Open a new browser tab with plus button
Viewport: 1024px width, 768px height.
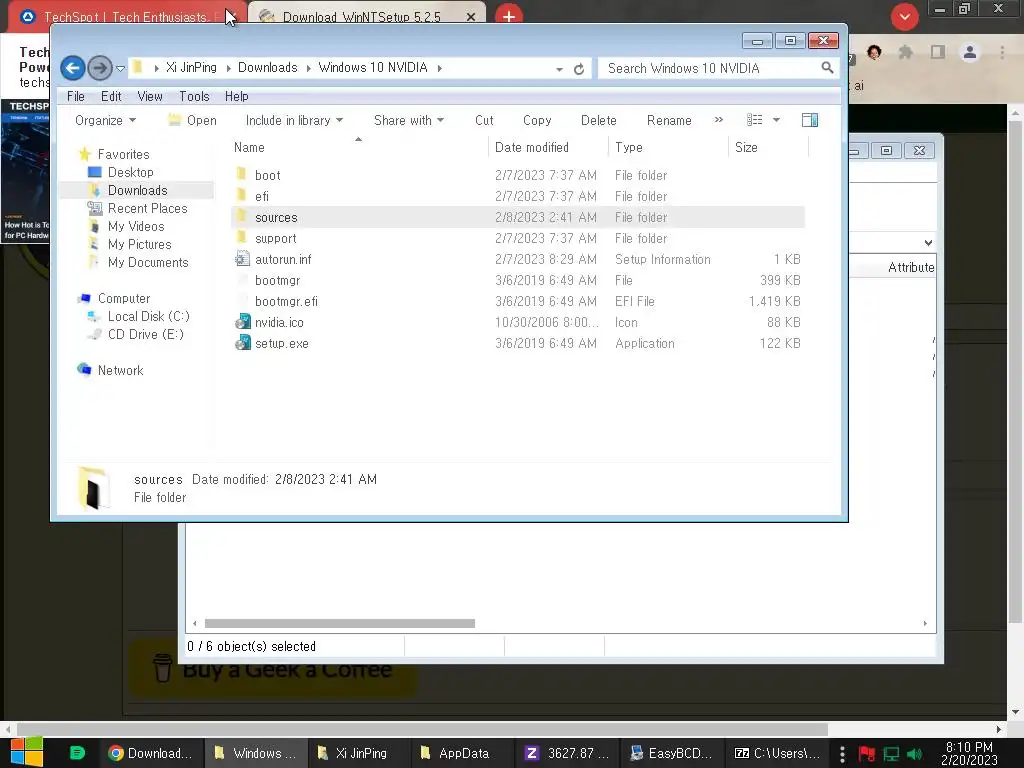click(x=509, y=16)
